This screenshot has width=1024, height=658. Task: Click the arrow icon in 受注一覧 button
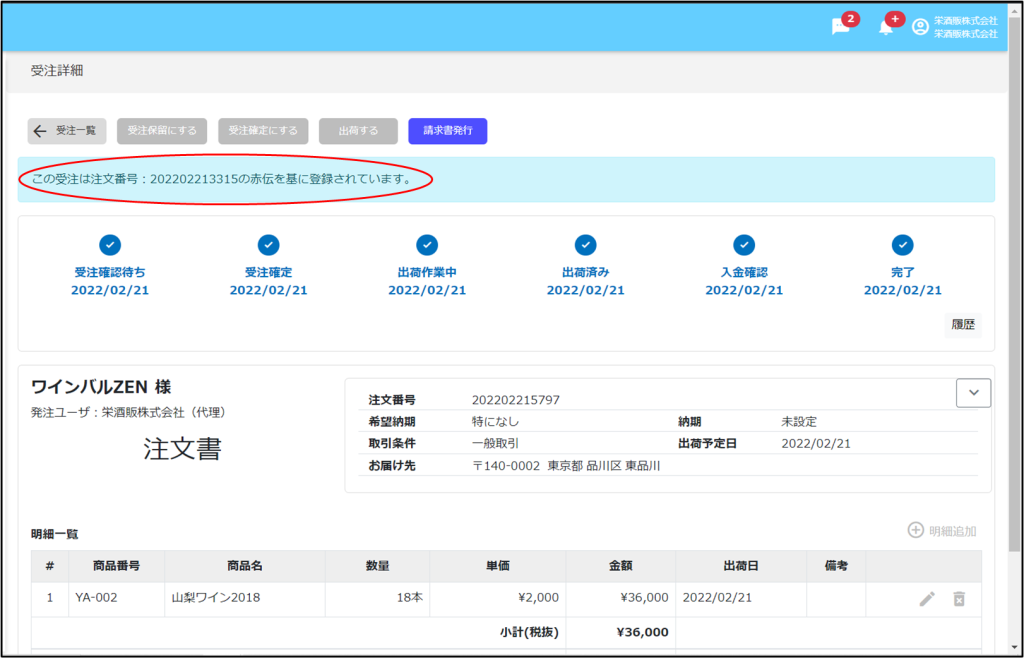click(x=40, y=131)
